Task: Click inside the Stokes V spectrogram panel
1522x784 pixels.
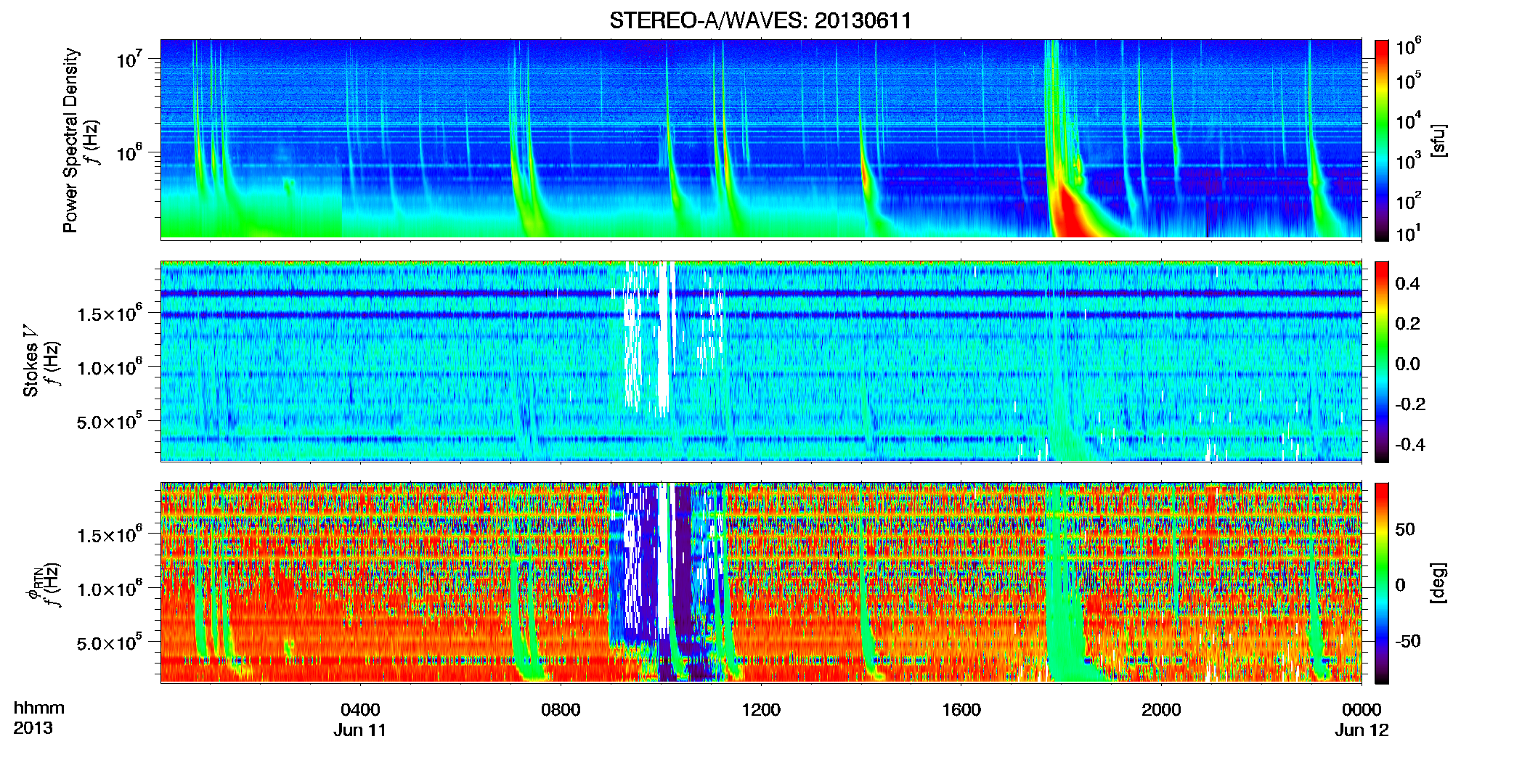Action: tap(761, 361)
